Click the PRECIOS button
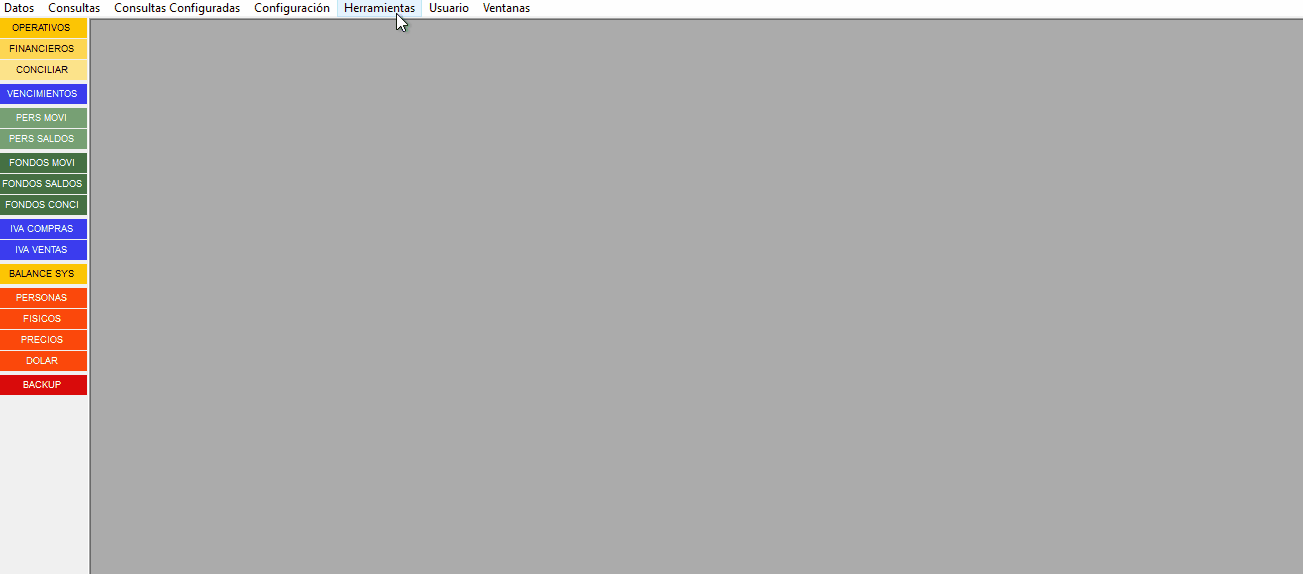Screen dimensions: 1303x574 click(43, 340)
